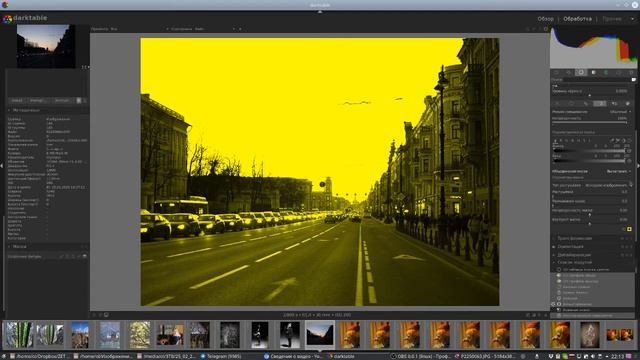Click the navigation preview thumbnail top-left

[x=46, y=46]
